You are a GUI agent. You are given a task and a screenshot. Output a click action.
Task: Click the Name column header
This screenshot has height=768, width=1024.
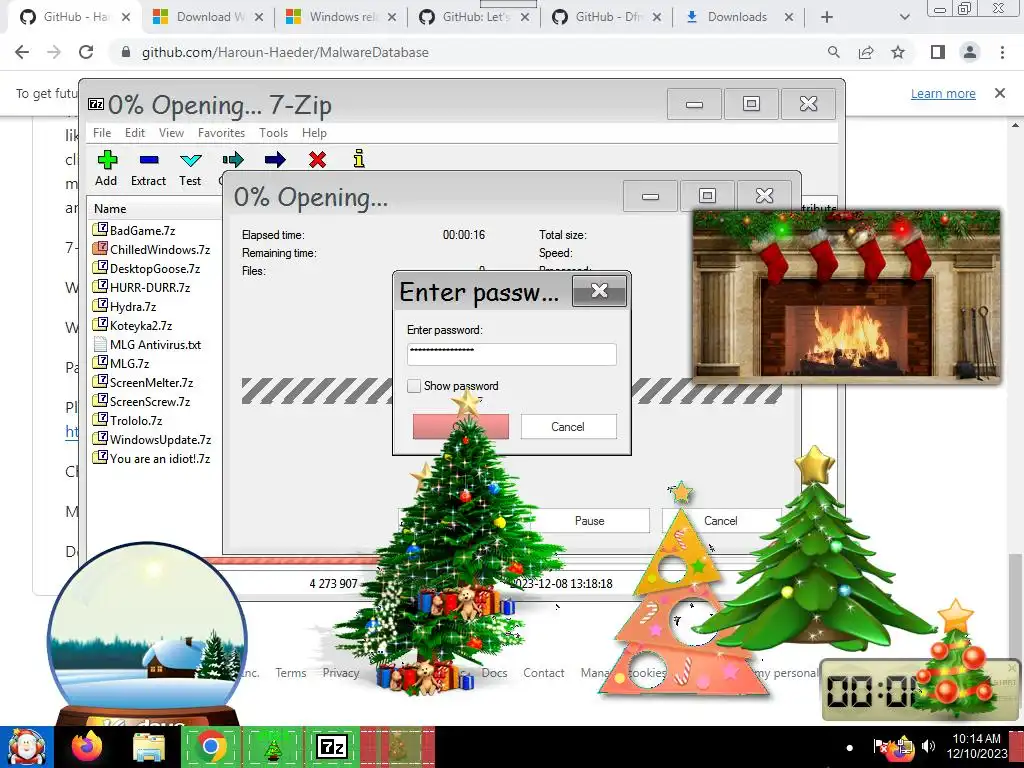pos(110,209)
